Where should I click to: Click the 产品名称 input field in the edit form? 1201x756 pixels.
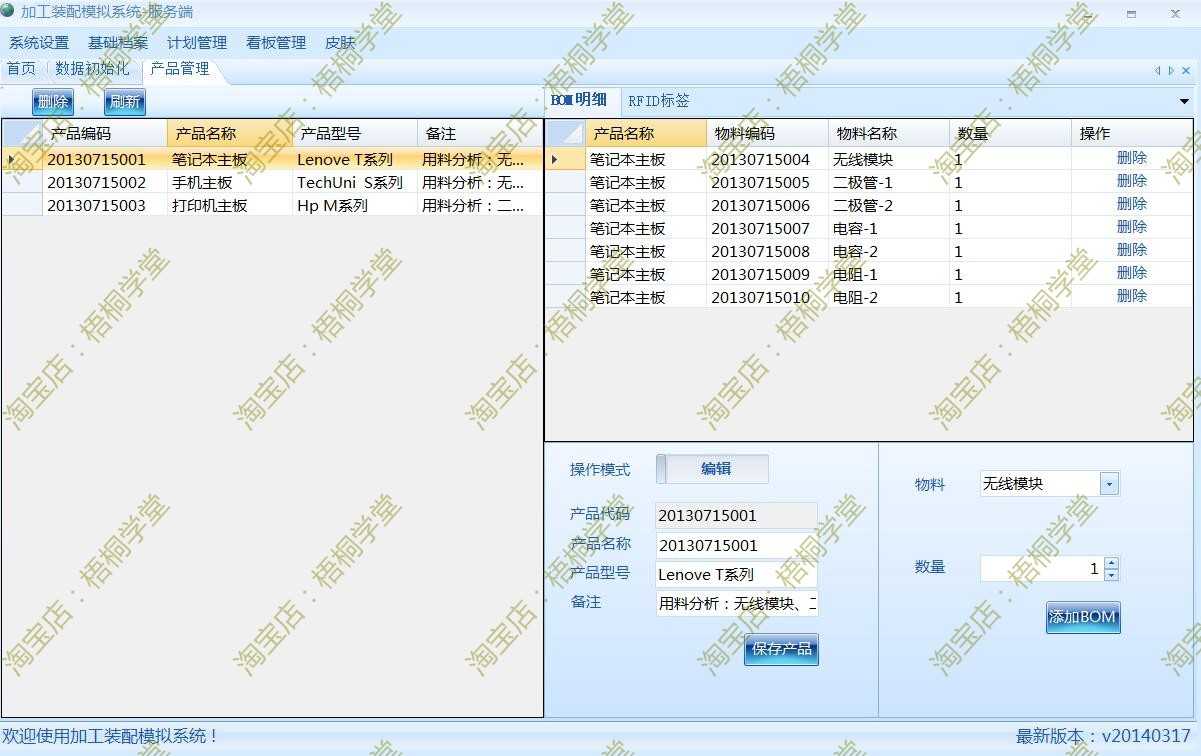coord(736,546)
